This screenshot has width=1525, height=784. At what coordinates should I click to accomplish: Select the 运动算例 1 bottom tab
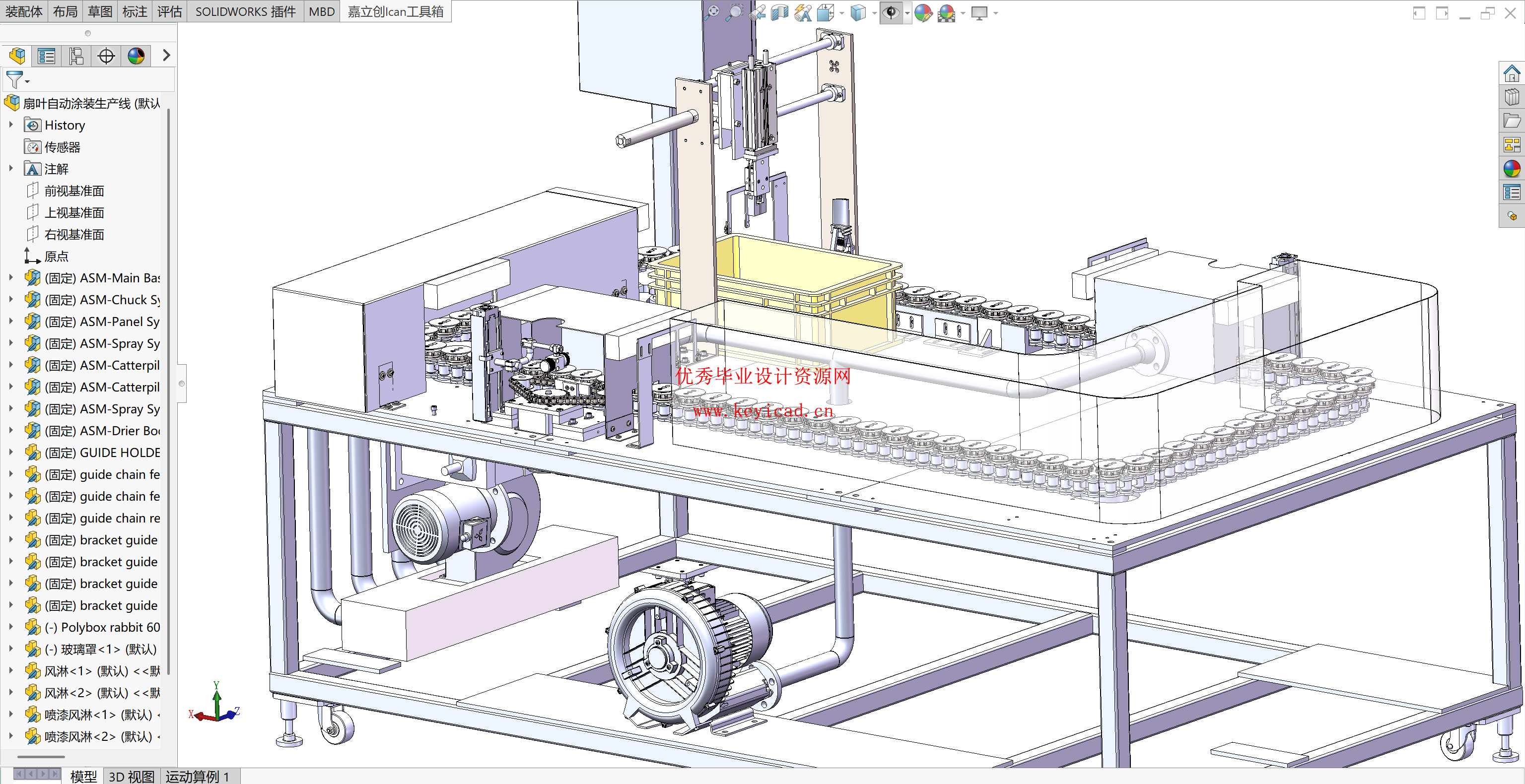click(x=200, y=776)
